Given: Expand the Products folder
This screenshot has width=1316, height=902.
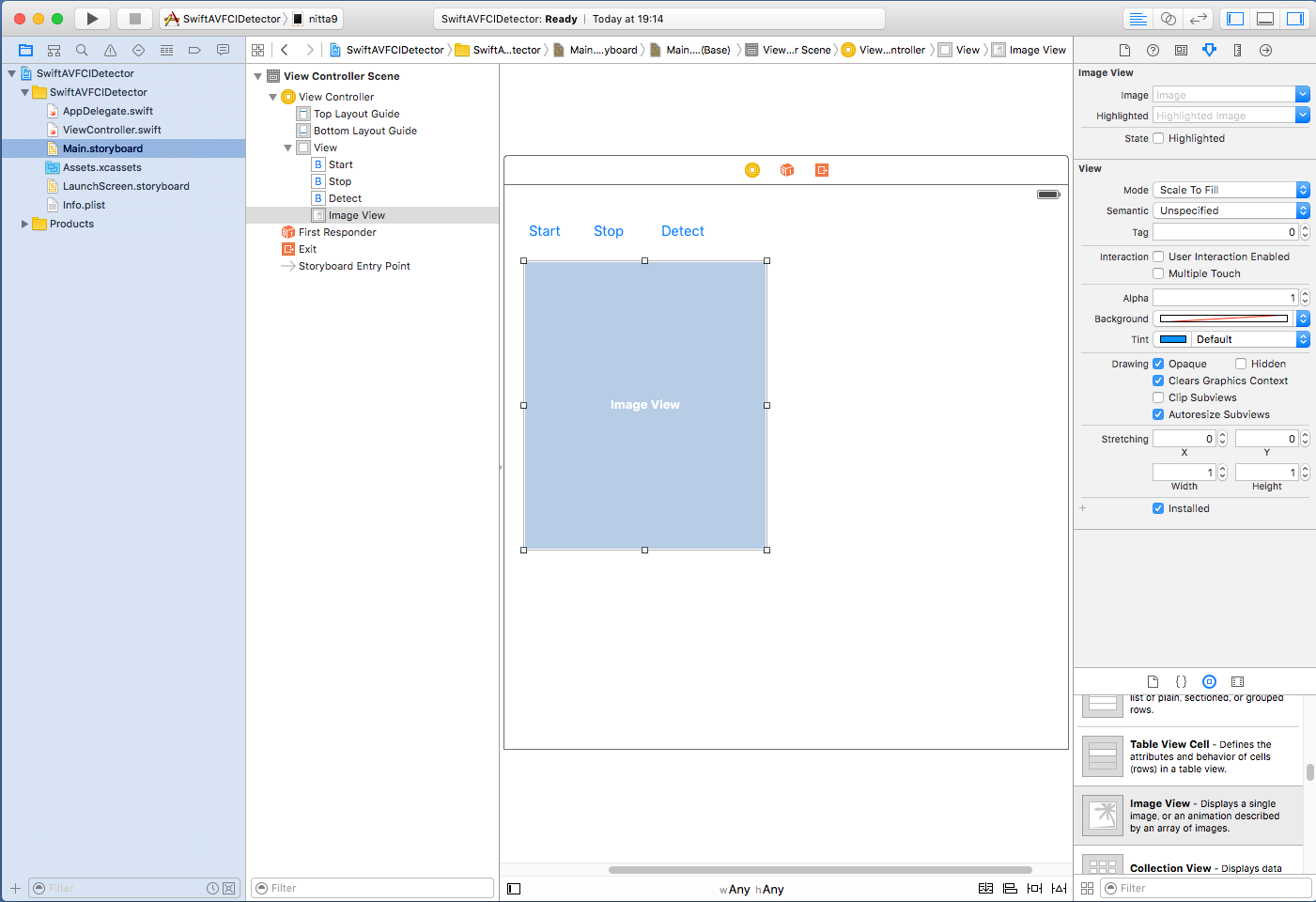Looking at the screenshot, I should tap(24, 224).
